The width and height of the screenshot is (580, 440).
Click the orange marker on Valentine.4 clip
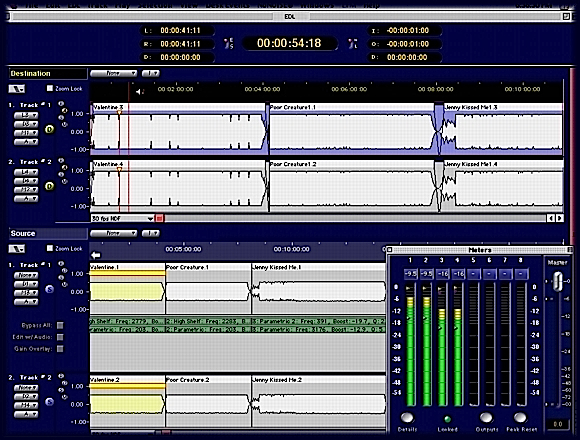coord(119,169)
